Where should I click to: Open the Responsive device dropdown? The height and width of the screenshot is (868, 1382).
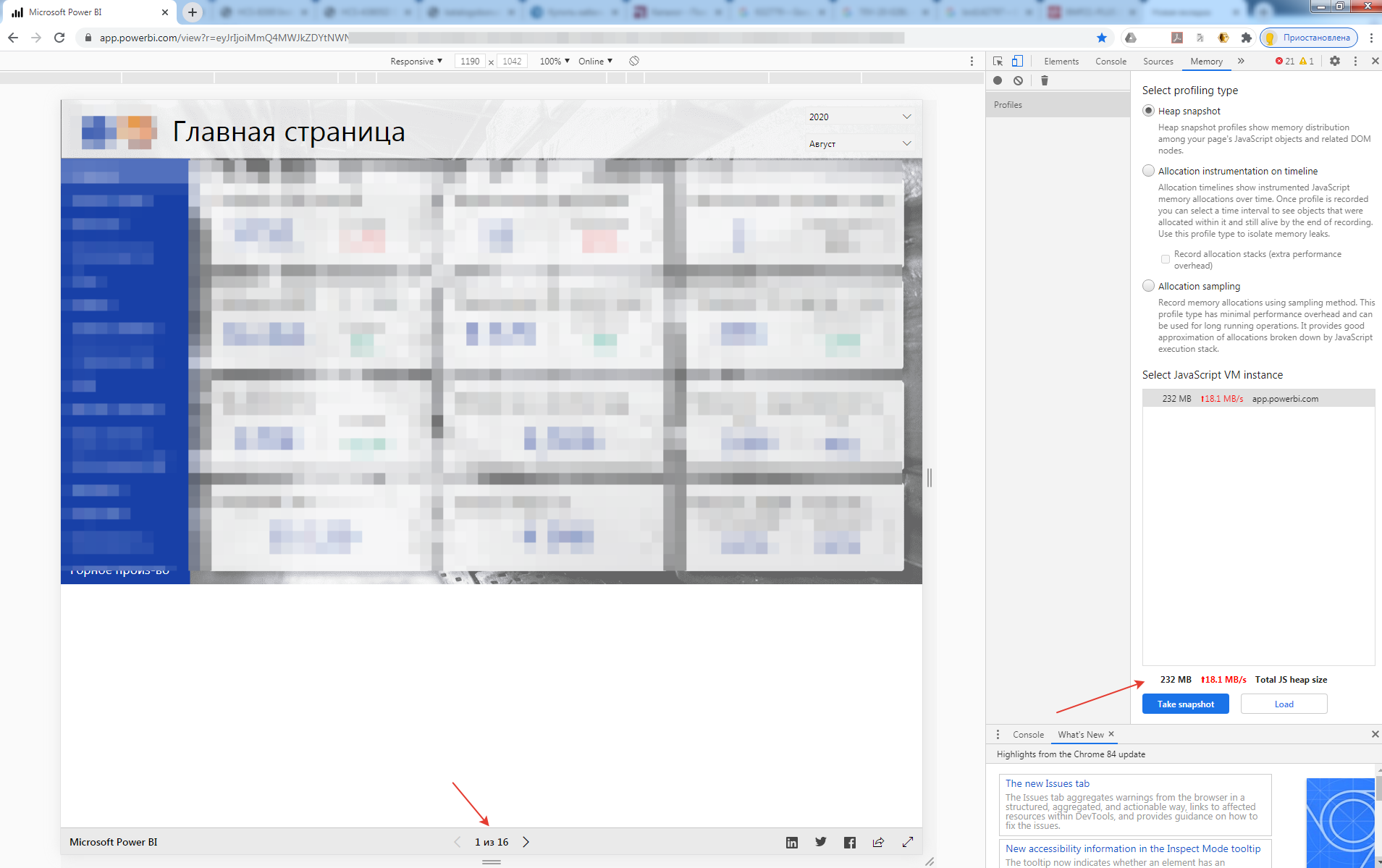[416, 61]
